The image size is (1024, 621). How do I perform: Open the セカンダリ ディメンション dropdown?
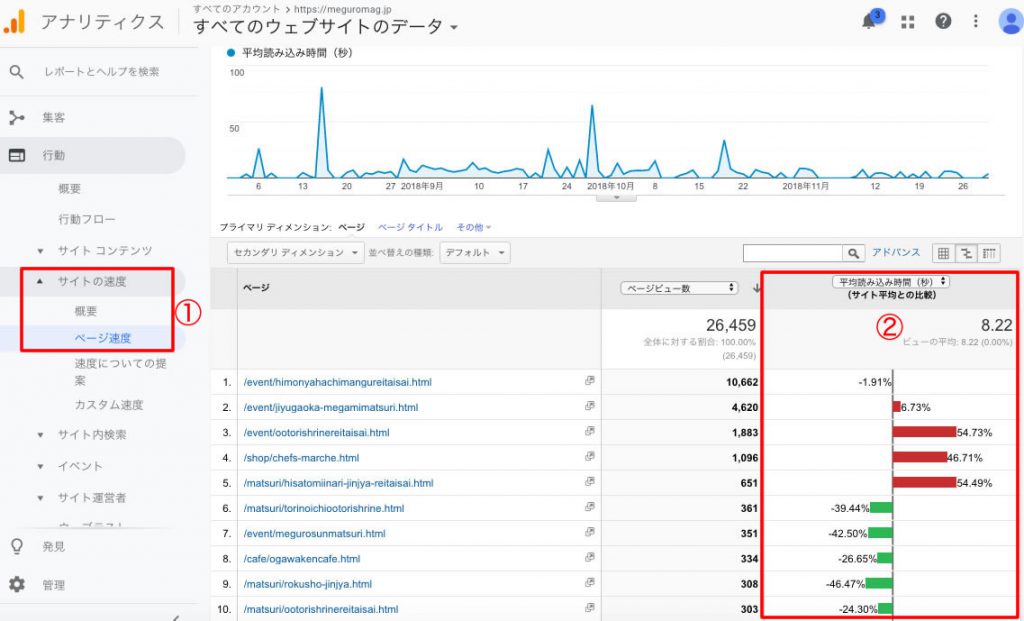coord(295,254)
